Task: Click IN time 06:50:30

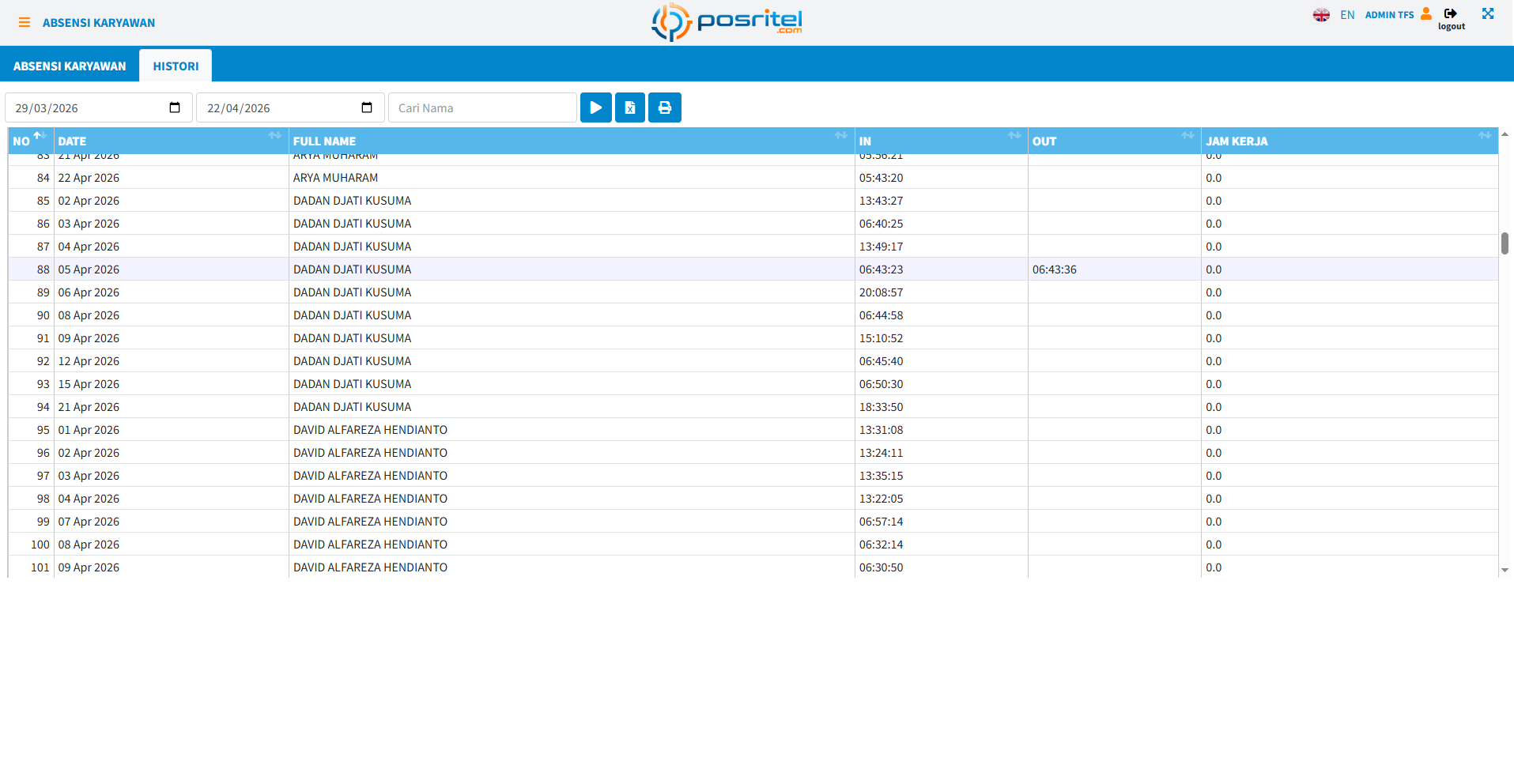Action: (x=881, y=384)
